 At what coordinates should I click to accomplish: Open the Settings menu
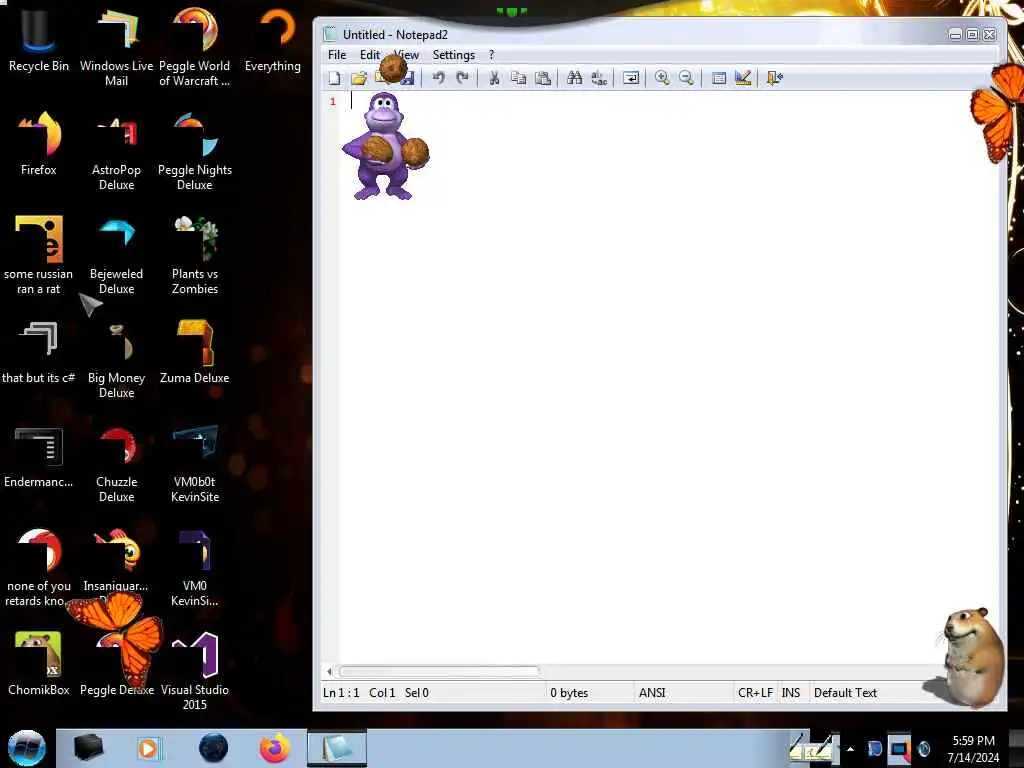click(x=453, y=55)
